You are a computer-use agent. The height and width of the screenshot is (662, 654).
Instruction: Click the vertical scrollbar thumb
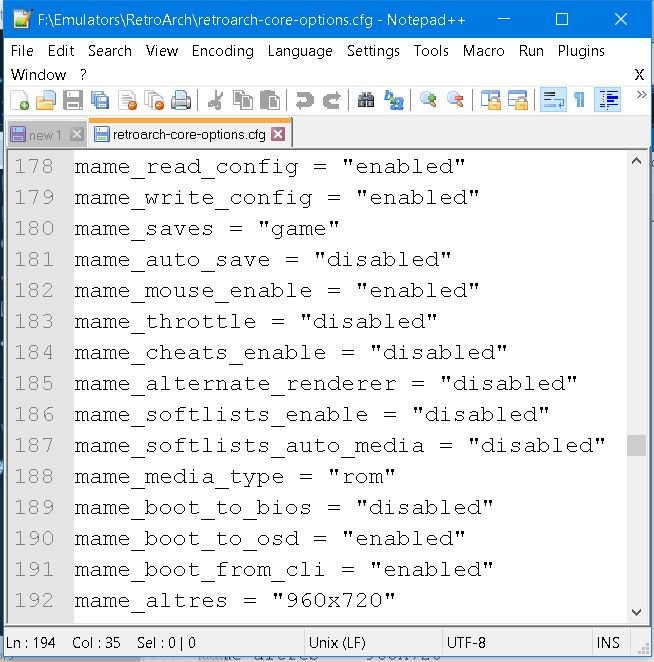coord(636,445)
